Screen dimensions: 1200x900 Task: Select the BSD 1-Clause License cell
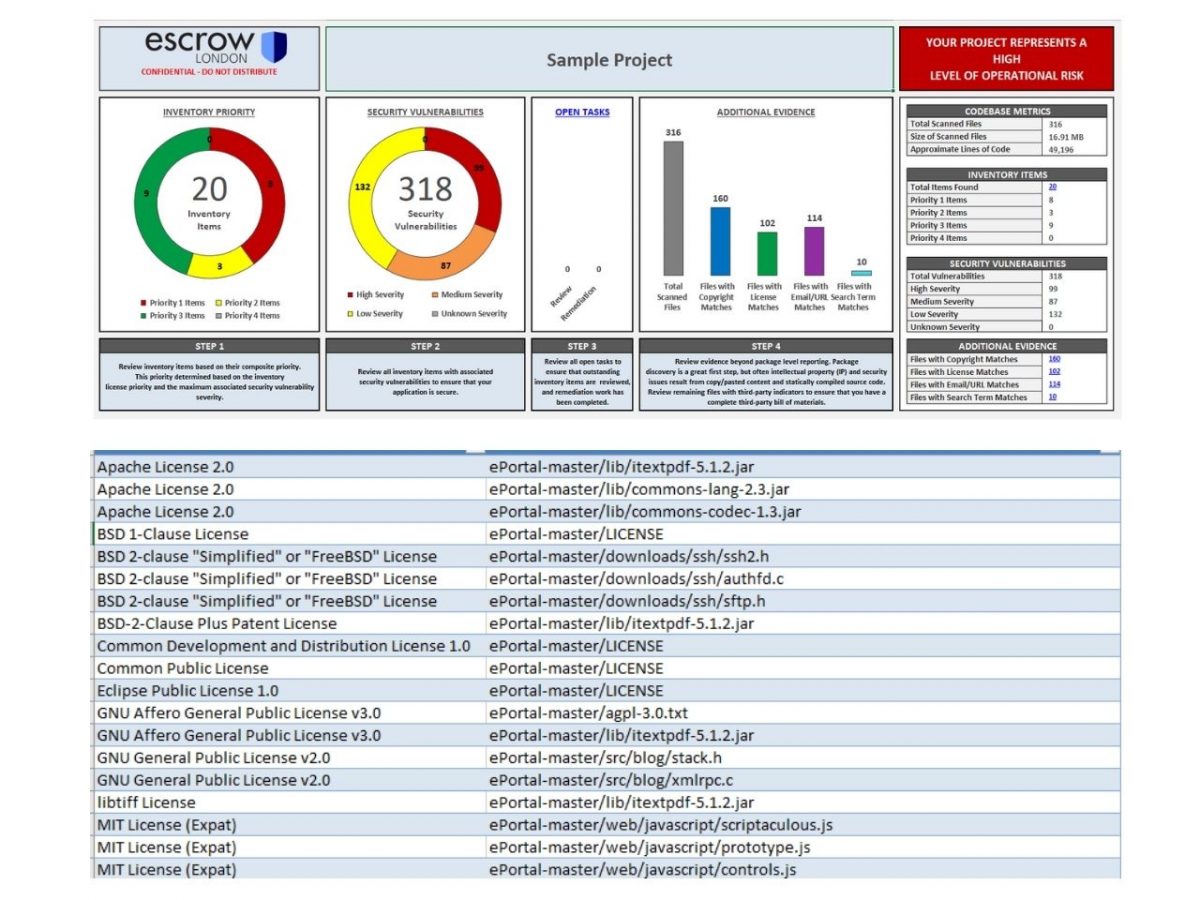tap(289, 534)
